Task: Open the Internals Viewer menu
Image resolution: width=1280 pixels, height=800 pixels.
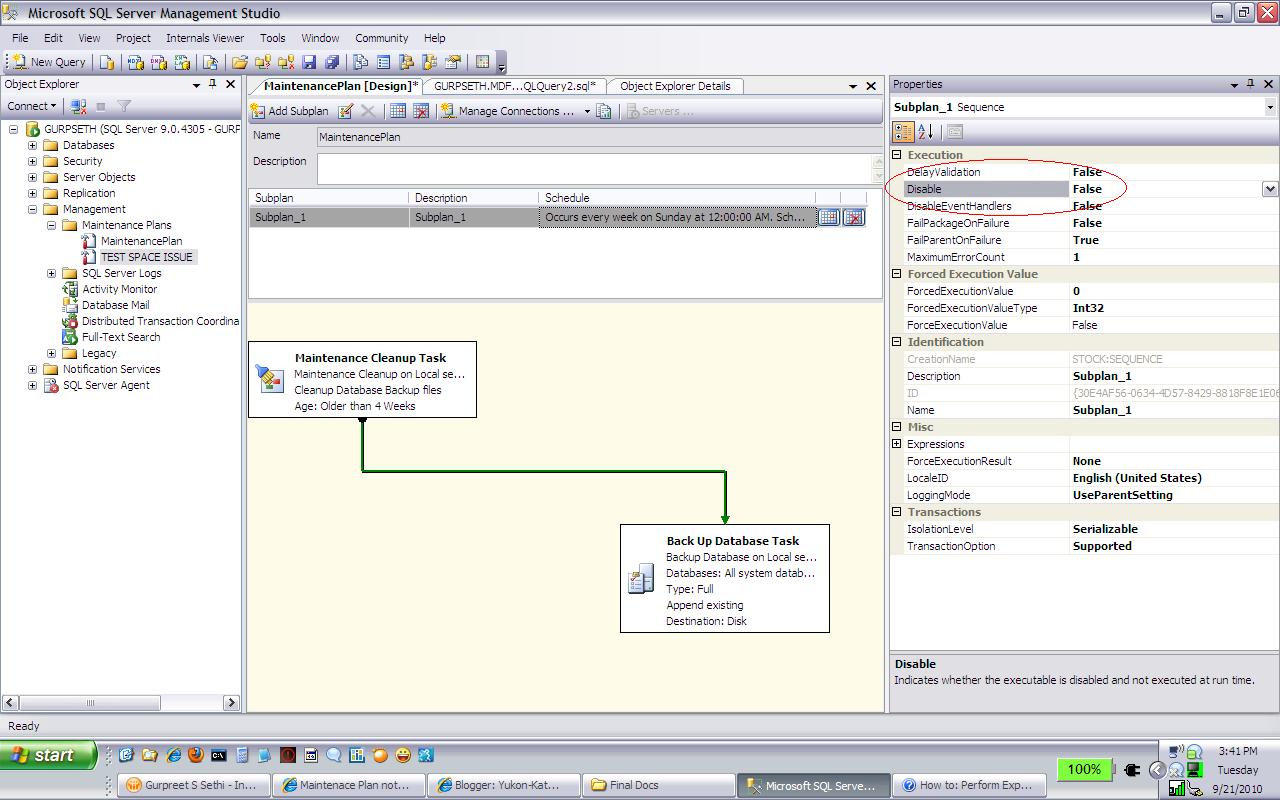Action: point(205,38)
